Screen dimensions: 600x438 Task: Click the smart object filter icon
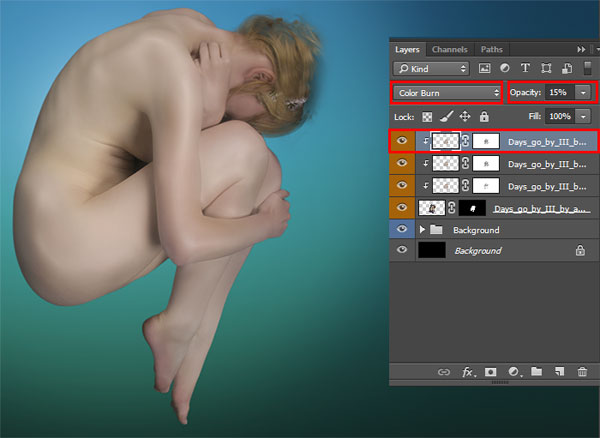pos(567,68)
